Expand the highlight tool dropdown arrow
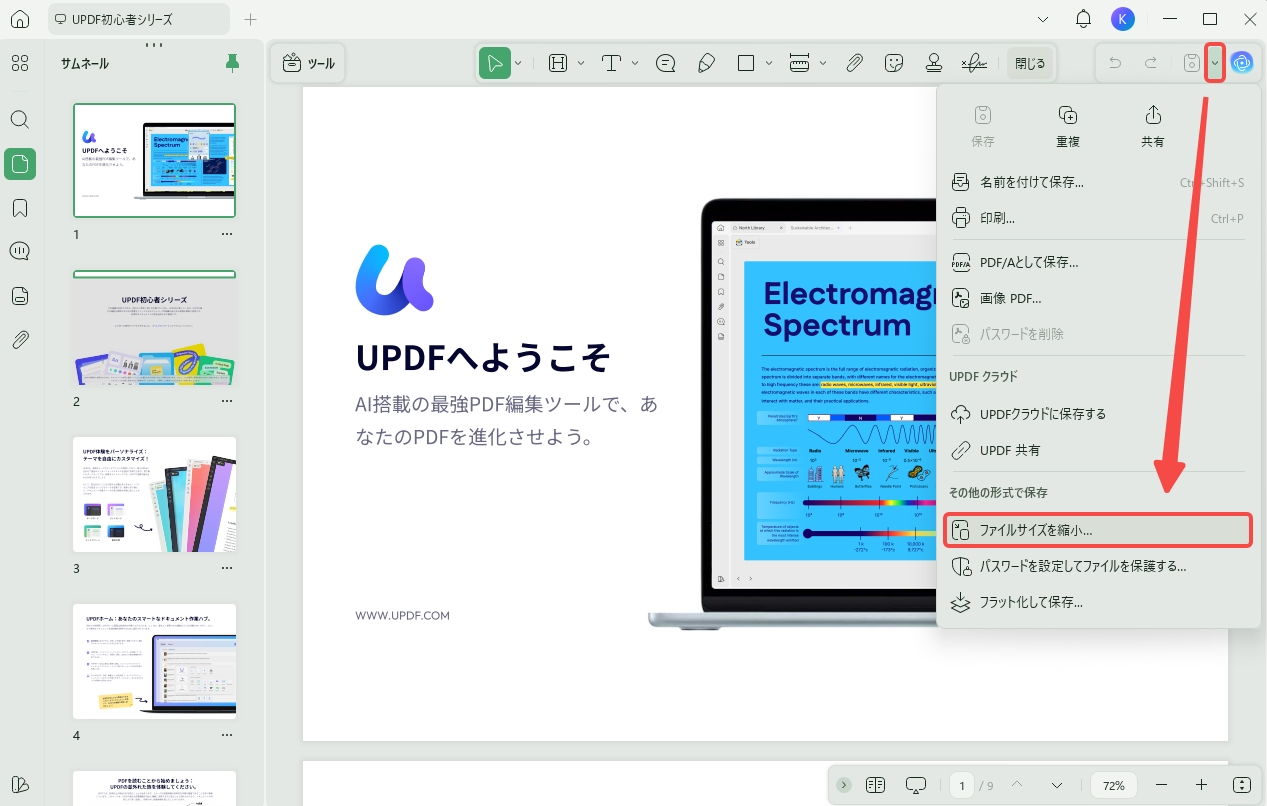The image size is (1267, 806). click(x=581, y=63)
